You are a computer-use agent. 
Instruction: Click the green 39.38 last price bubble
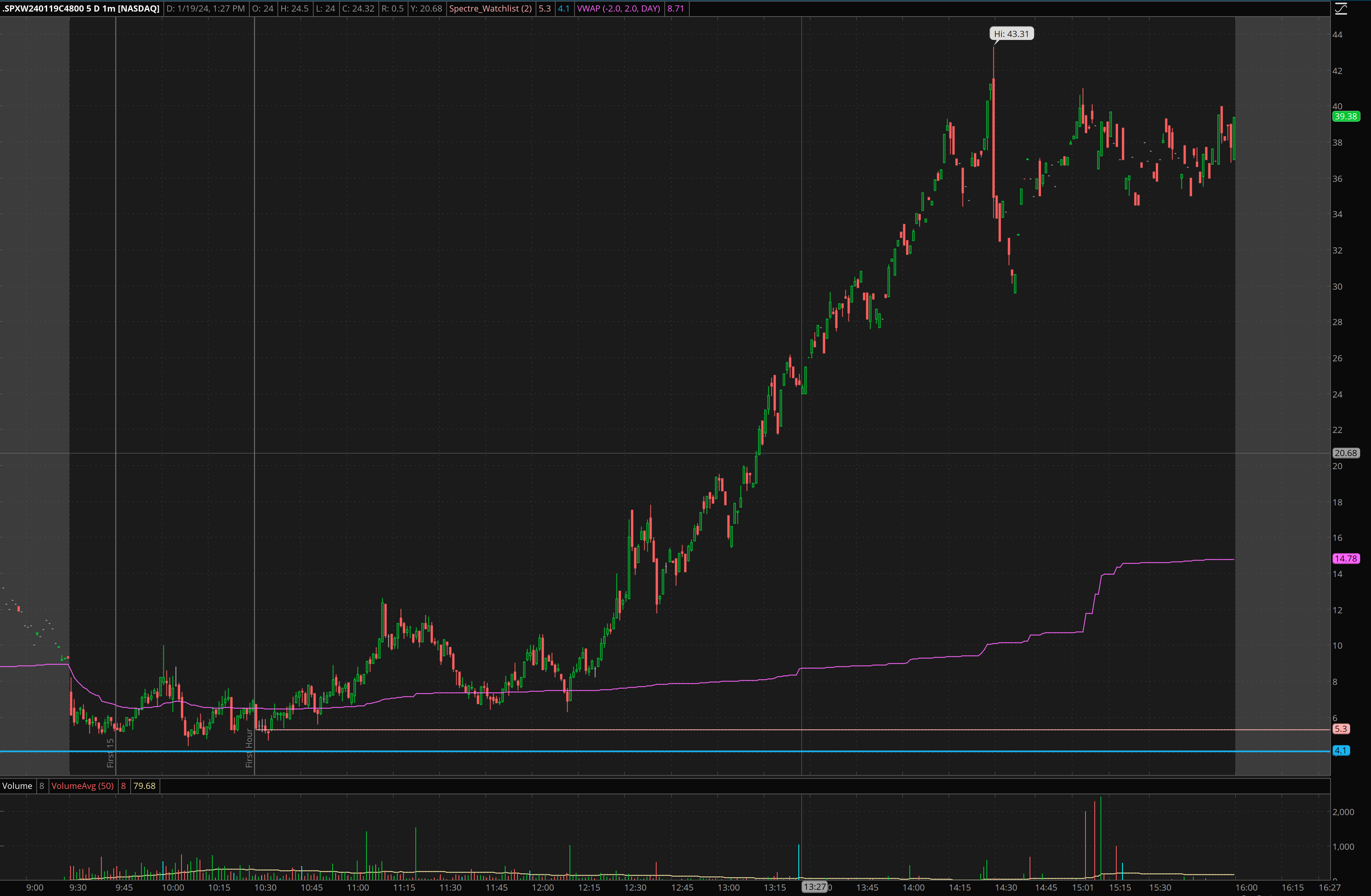[x=1346, y=116]
